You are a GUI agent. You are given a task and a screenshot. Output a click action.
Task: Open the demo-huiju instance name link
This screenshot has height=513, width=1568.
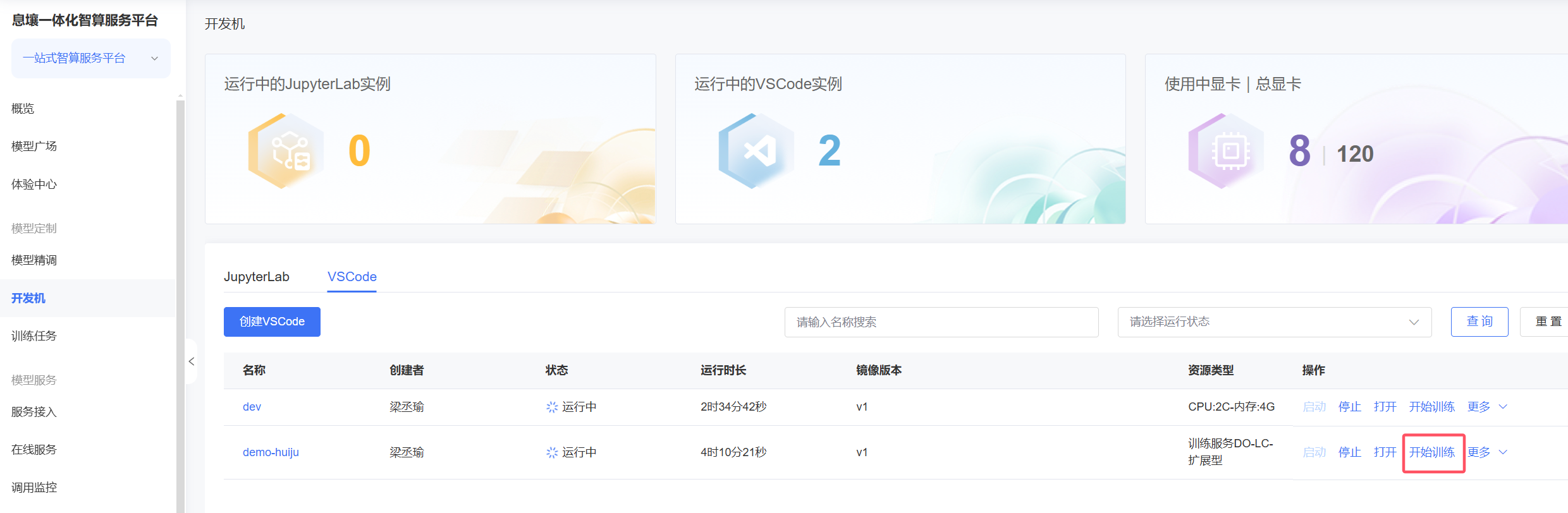point(271,452)
